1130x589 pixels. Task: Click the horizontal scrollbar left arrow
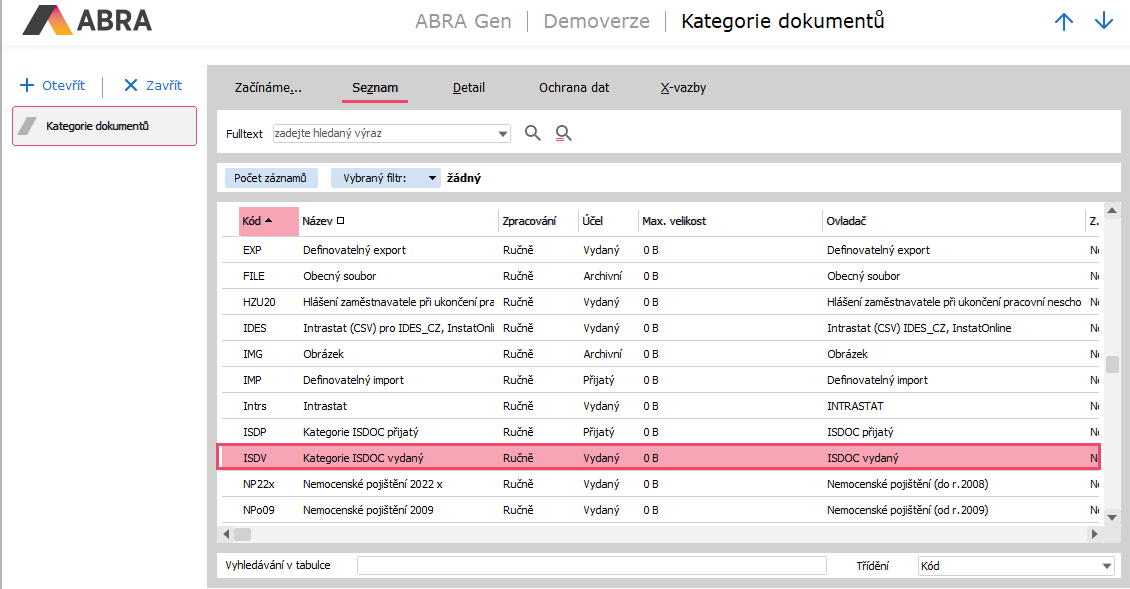[226, 534]
